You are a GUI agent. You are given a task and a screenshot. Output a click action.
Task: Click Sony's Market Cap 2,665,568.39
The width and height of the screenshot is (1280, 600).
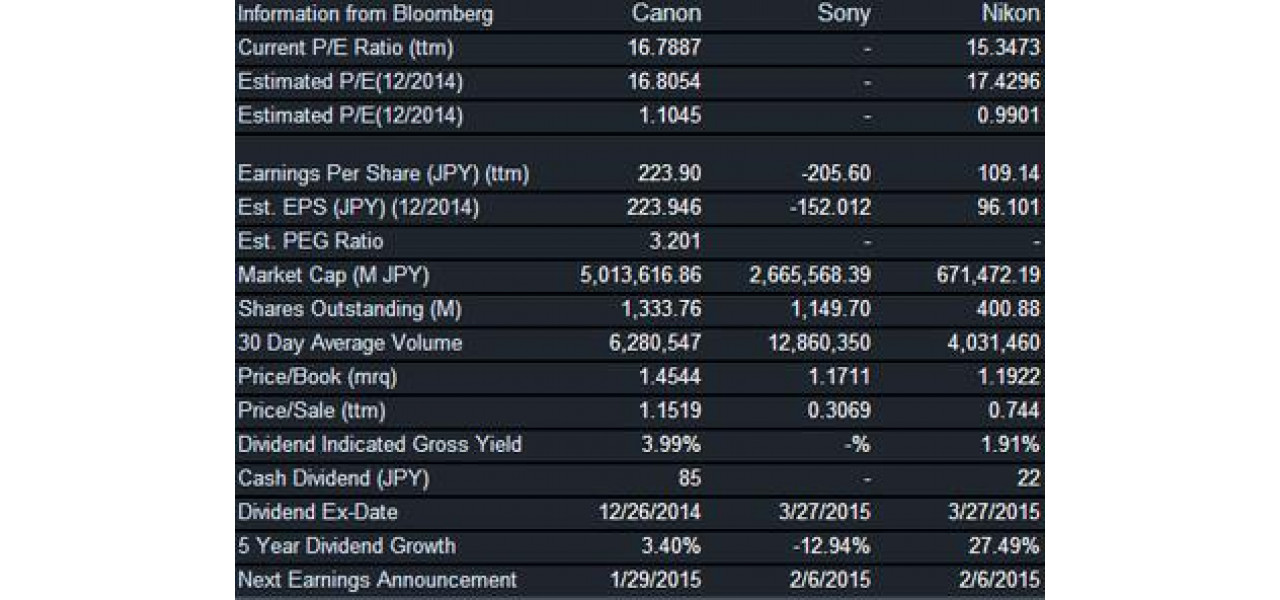pyautogui.click(x=810, y=275)
